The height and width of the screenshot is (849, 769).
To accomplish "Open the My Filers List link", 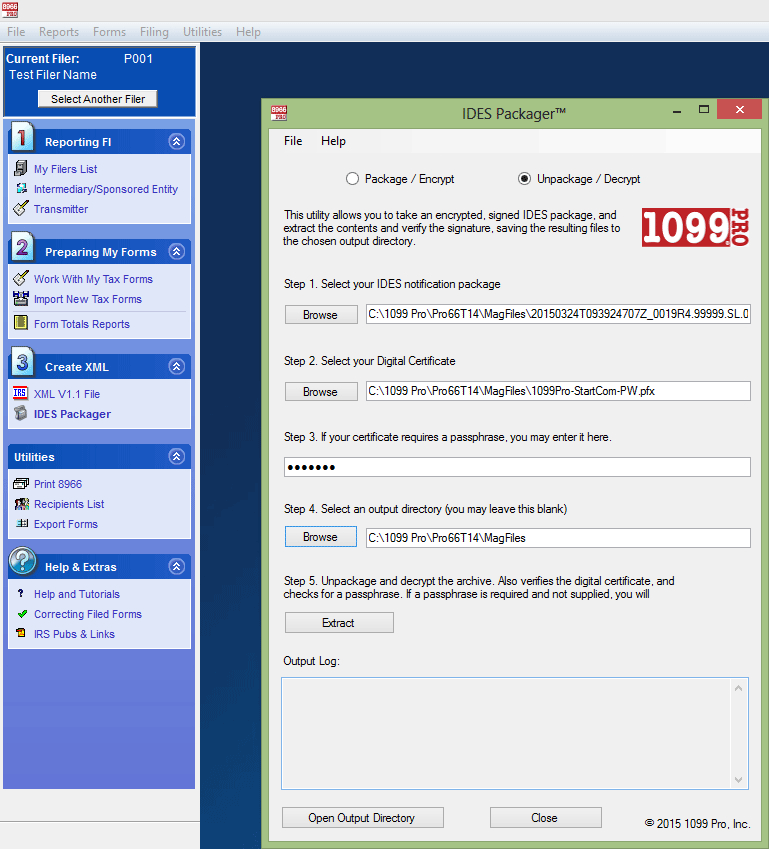I will [x=66, y=169].
